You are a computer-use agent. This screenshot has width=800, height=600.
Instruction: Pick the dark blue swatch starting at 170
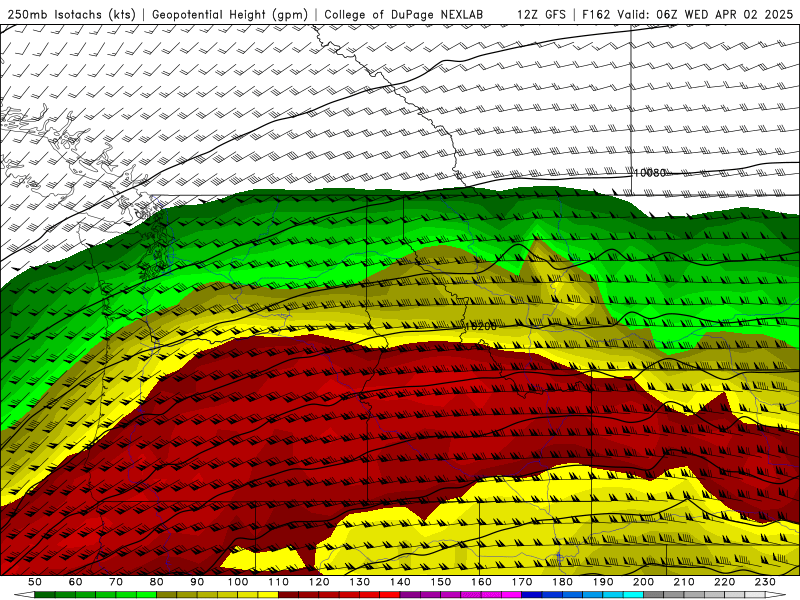click(532, 595)
